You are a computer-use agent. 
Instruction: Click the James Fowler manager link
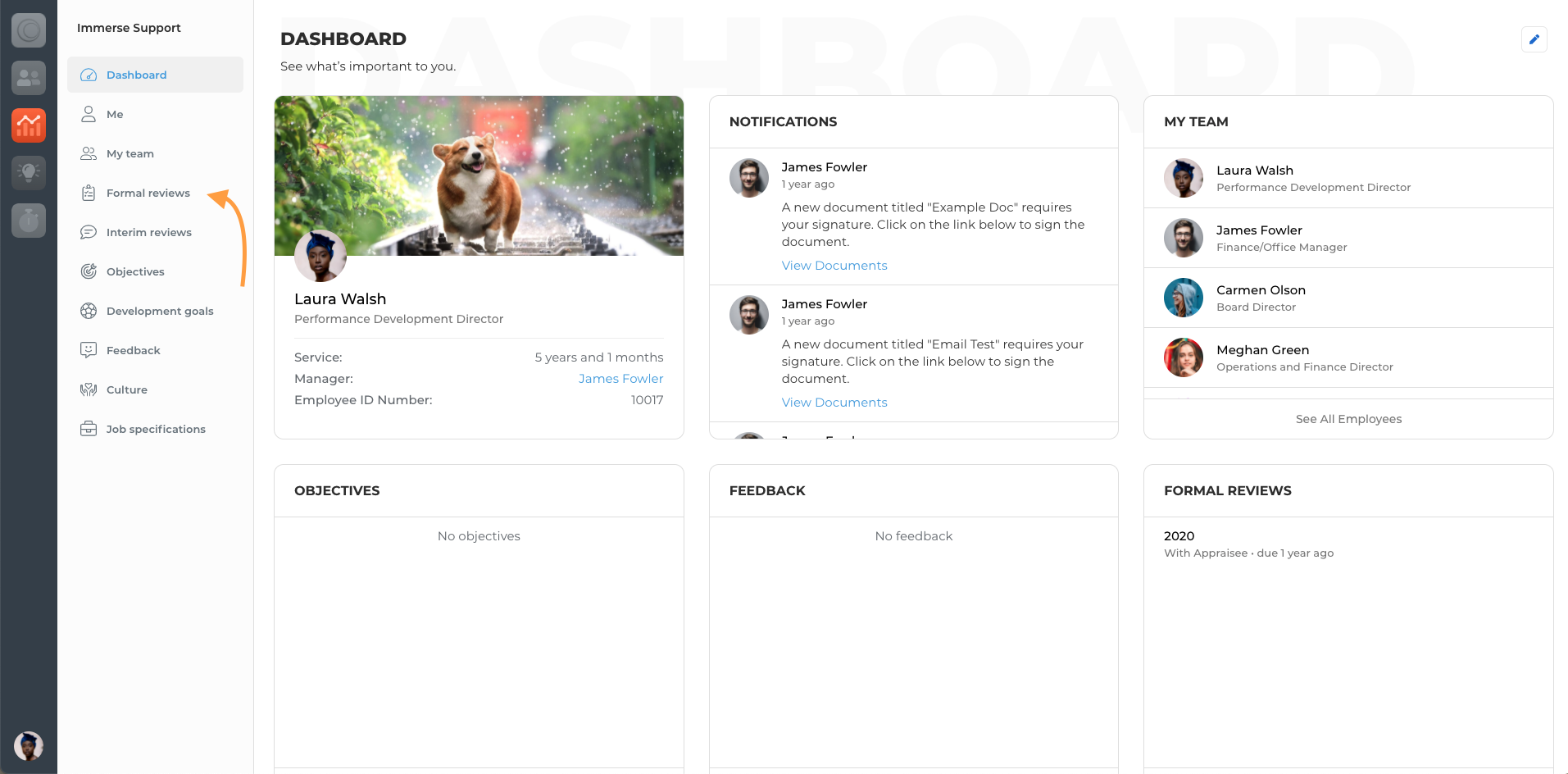point(620,379)
